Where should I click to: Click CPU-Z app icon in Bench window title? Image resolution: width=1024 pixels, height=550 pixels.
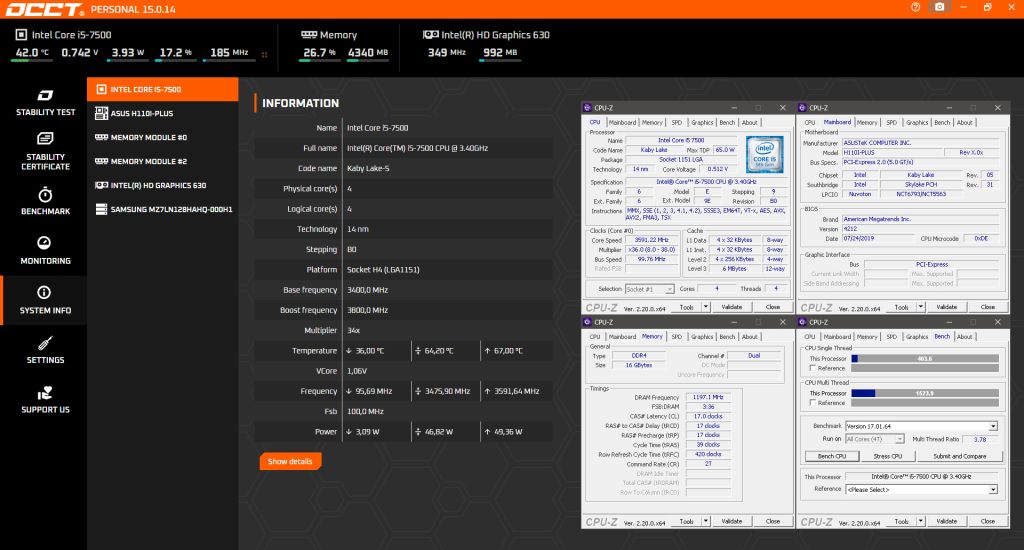(x=802, y=322)
